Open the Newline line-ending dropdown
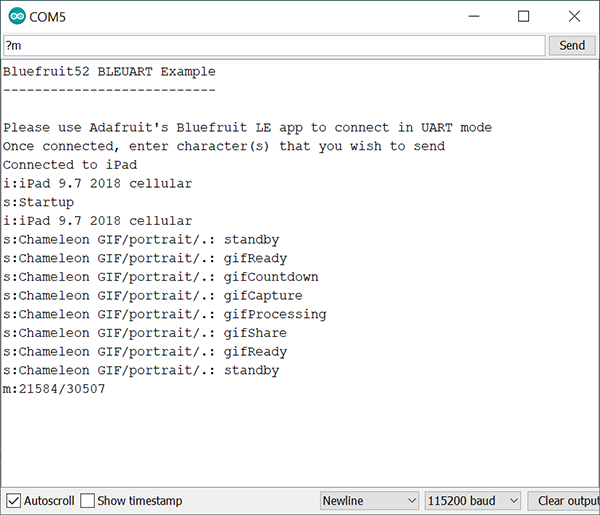The width and height of the screenshot is (600, 515). 369,500
